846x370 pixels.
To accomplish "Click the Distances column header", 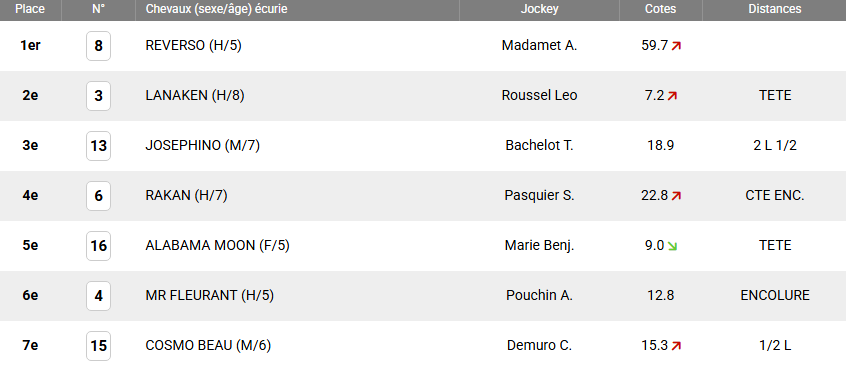I will [774, 9].
